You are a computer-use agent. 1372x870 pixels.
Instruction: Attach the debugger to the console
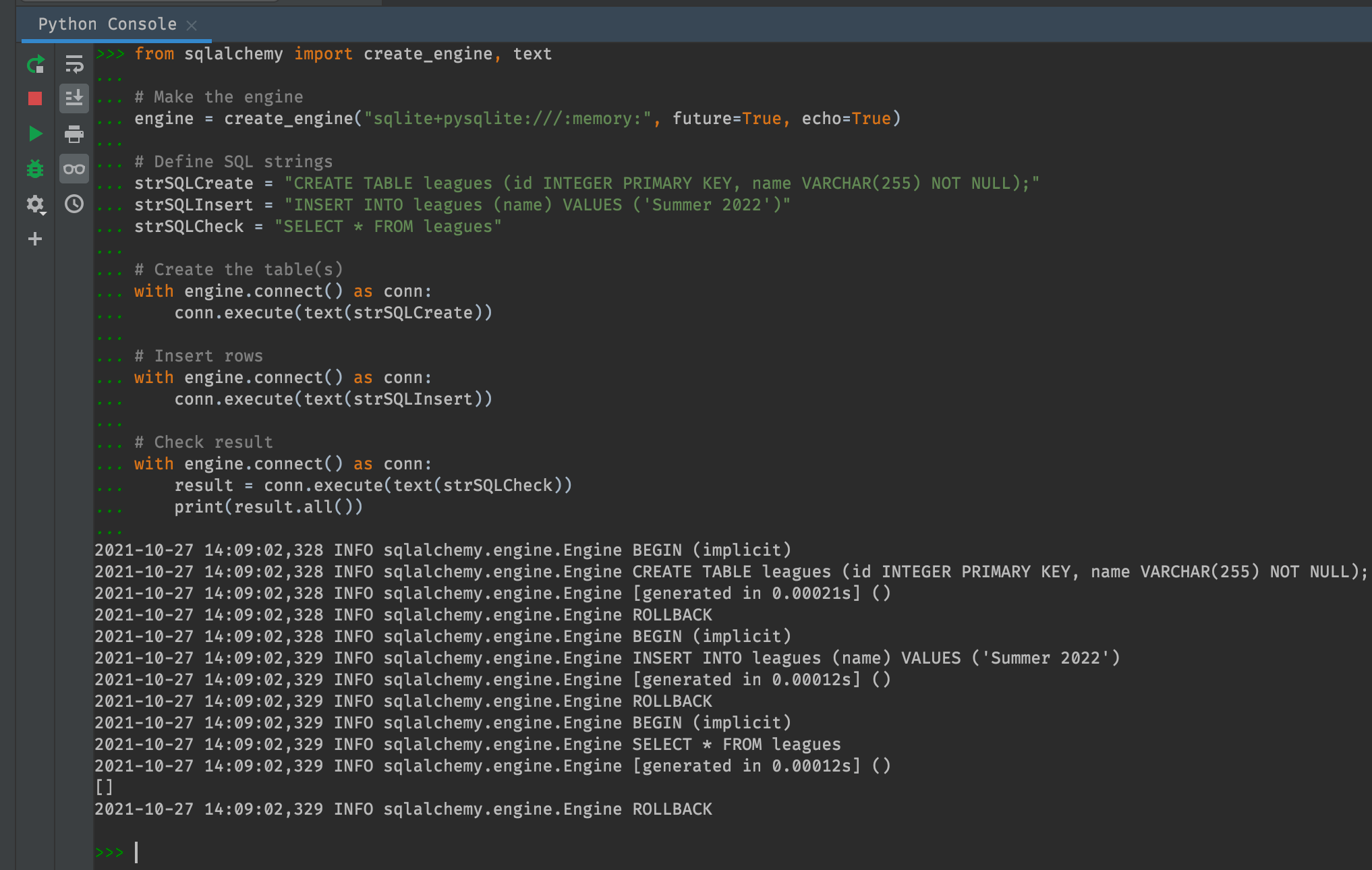click(x=35, y=169)
